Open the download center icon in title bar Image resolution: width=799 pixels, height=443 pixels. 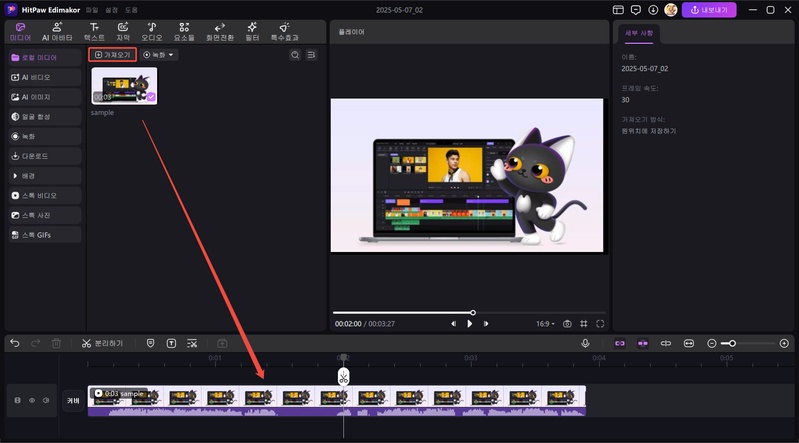(653, 10)
